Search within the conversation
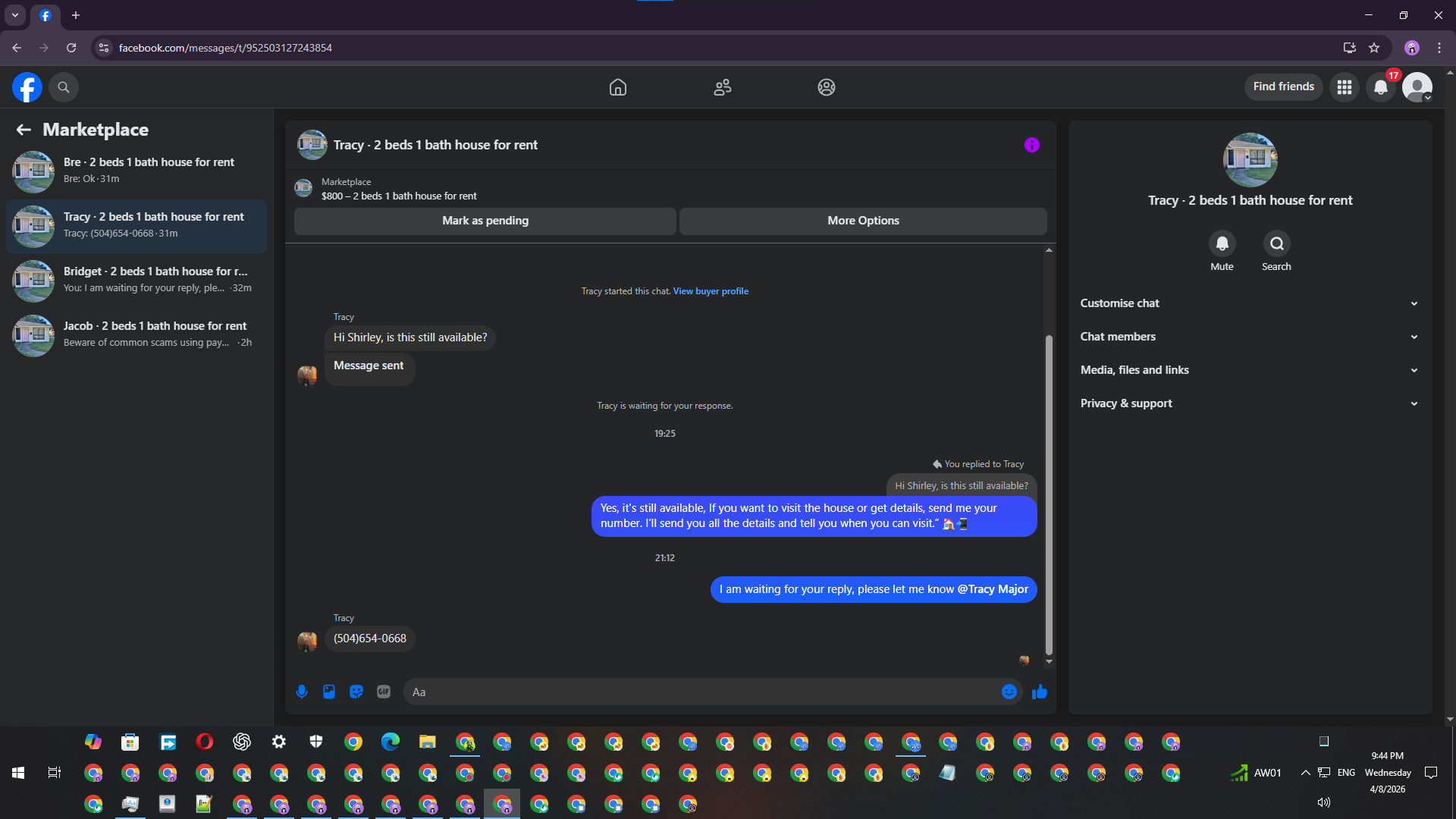The width and height of the screenshot is (1456, 819). (1276, 244)
